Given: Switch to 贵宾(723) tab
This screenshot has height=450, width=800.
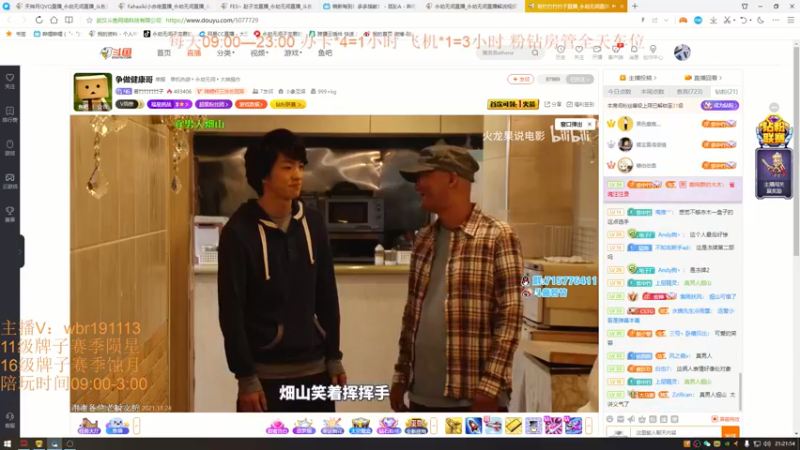Looking at the screenshot, I should (689, 92).
